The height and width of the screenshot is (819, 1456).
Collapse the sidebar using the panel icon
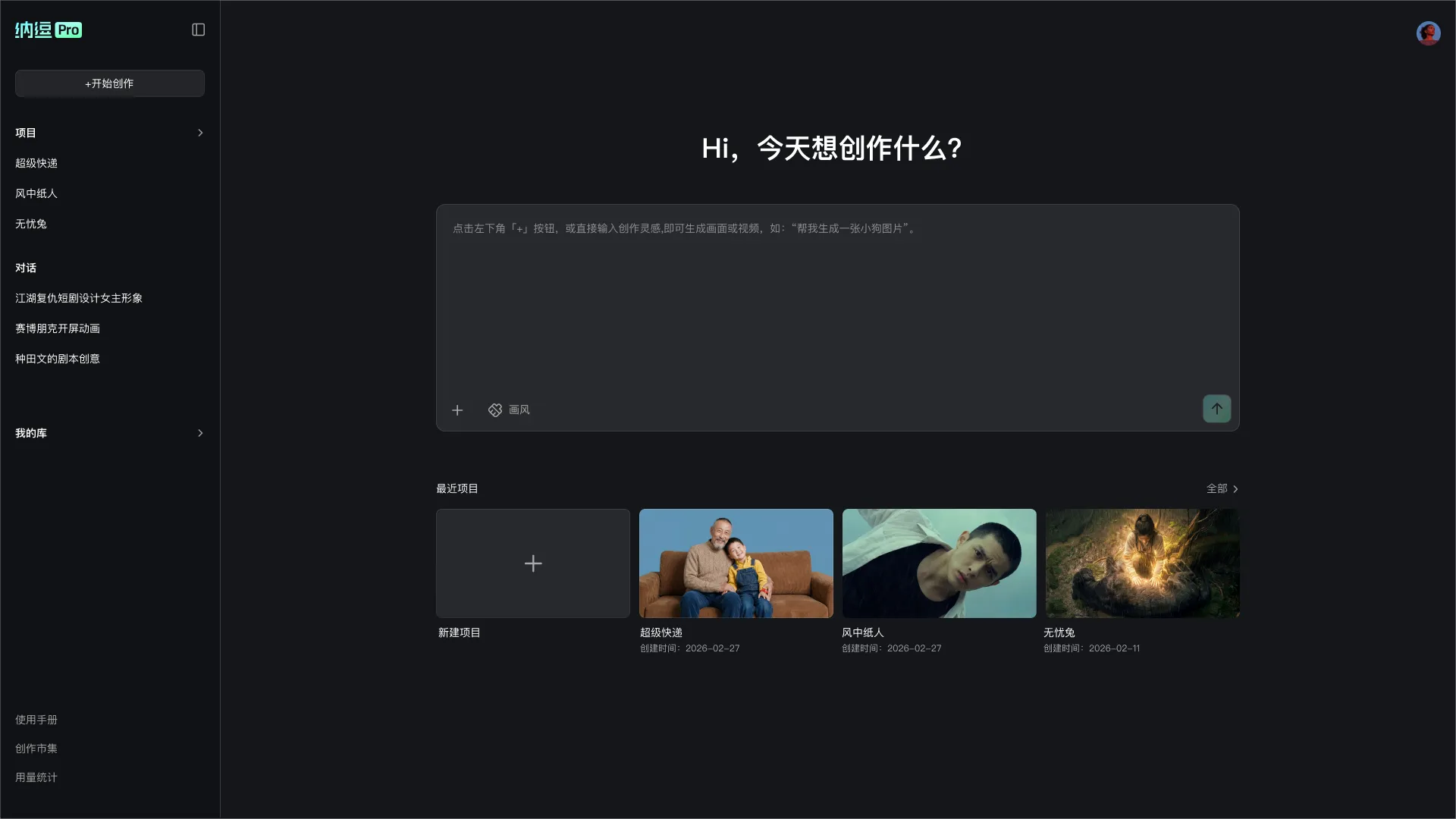tap(198, 30)
